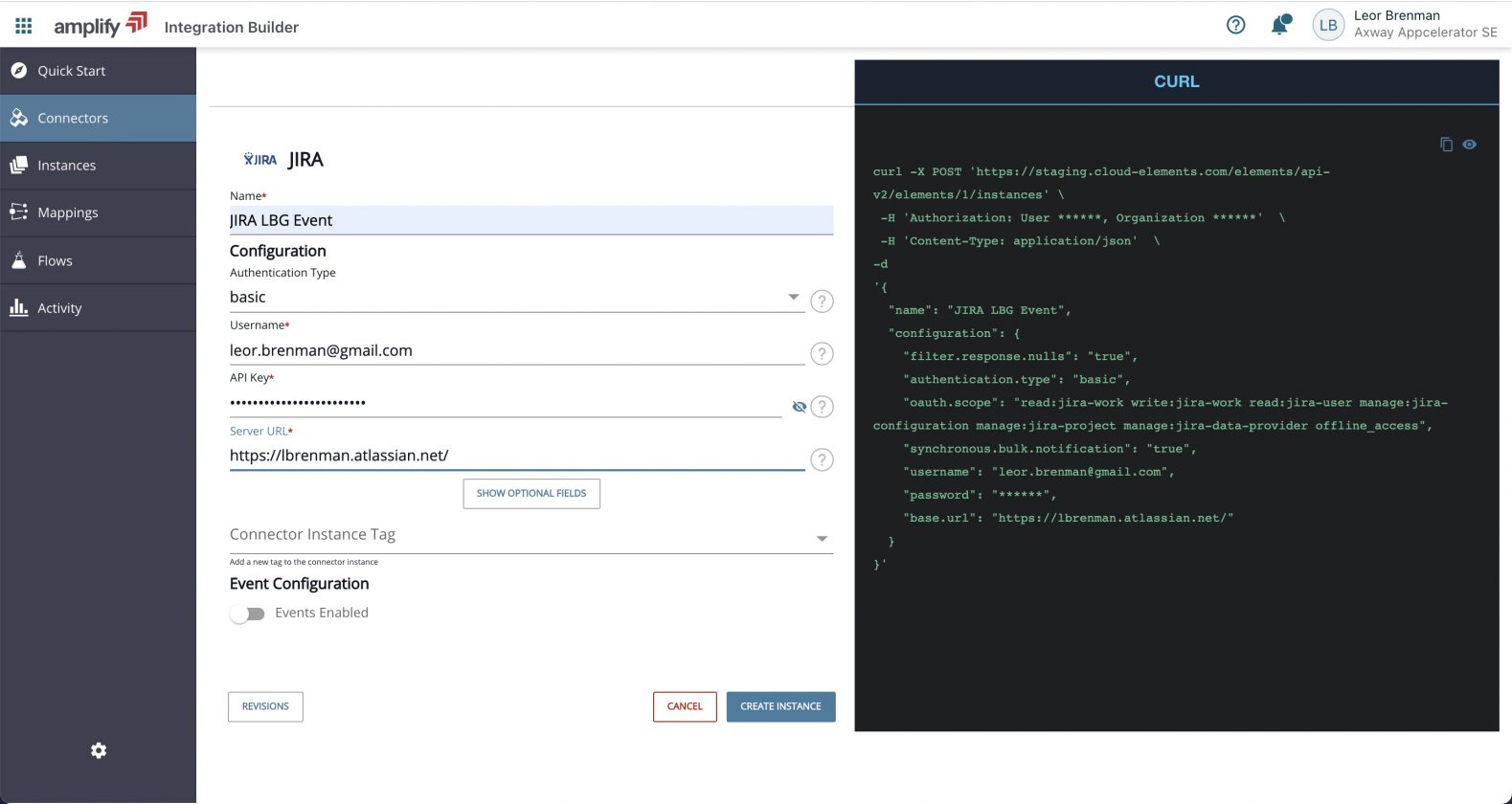This screenshot has height=804, width=1512.
Task: Click the Create Instance button
Action: coord(780,706)
